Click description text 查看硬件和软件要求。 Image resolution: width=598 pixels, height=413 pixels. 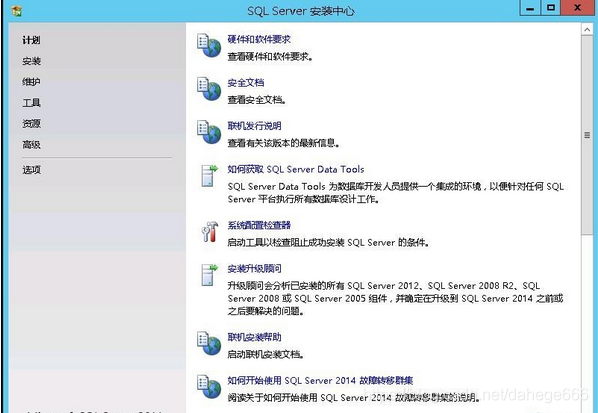[x=270, y=57]
